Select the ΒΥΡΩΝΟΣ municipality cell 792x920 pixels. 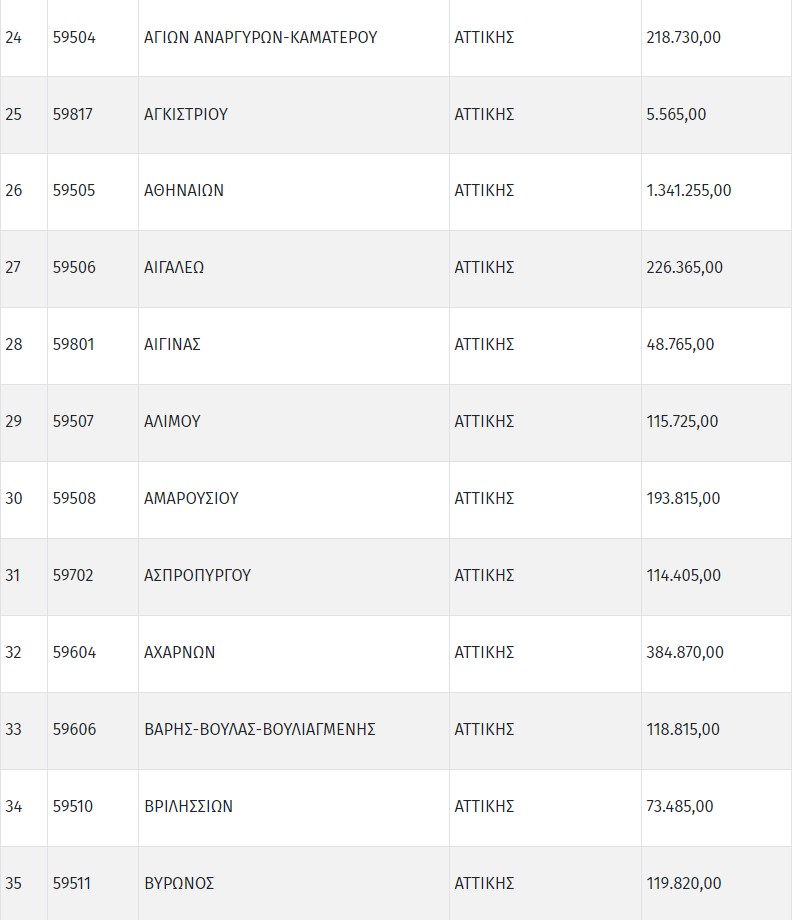coord(179,883)
